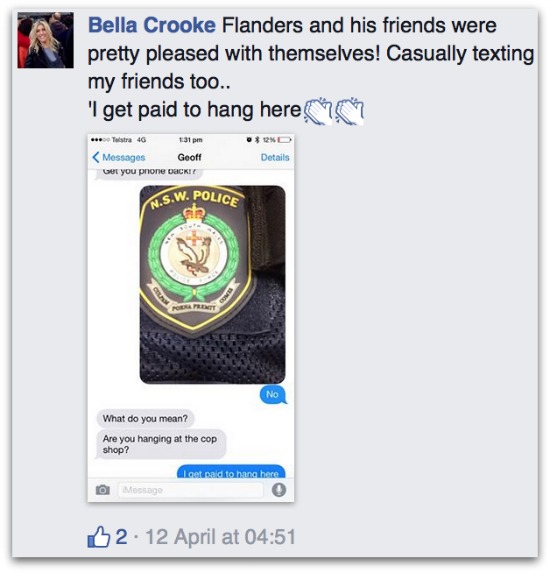The width and height of the screenshot is (550, 573).
Task: Open Bella Crooke's profile picture
Action: point(45,40)
